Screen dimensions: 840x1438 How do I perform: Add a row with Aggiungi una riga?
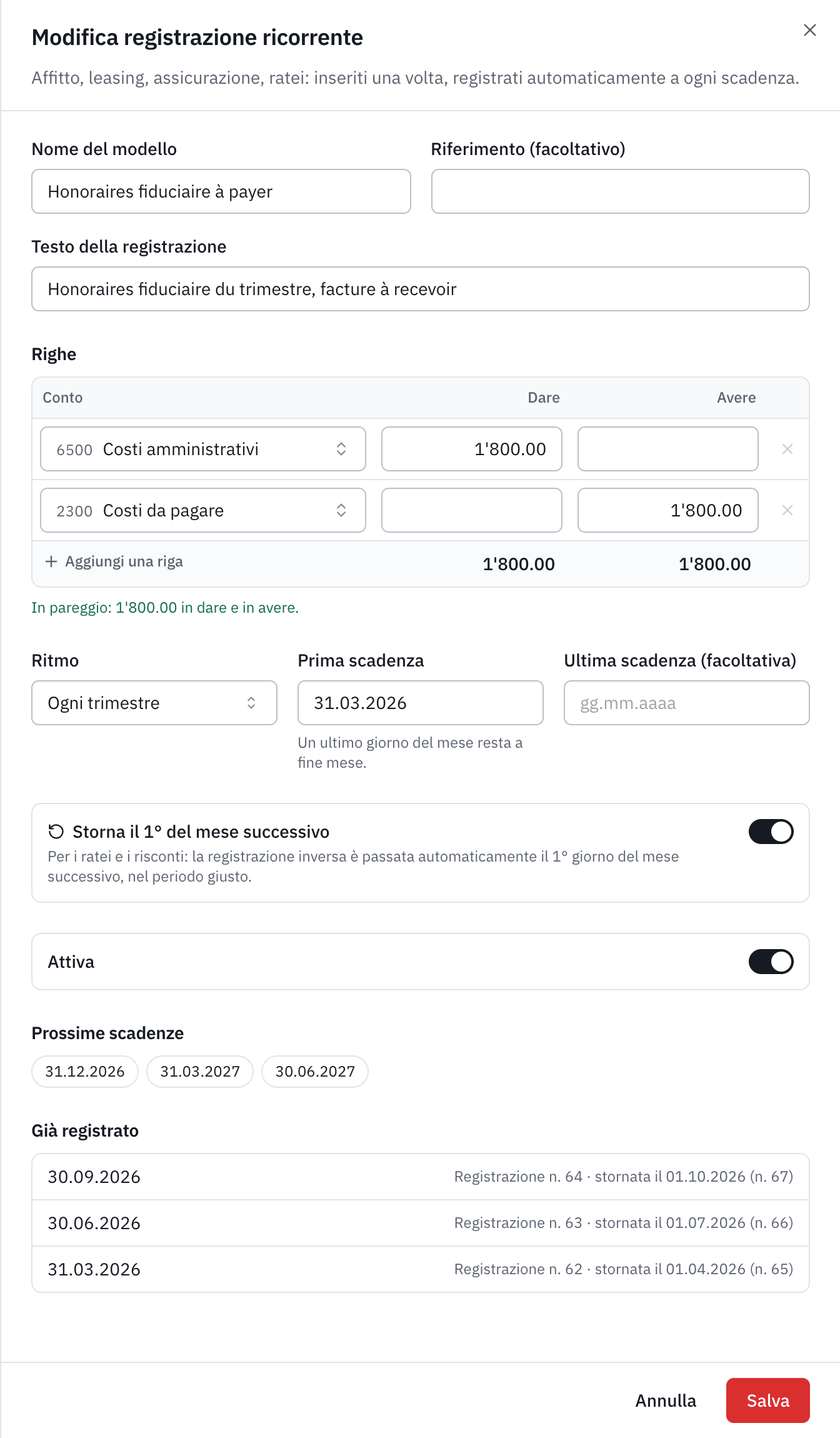point(114,561)
